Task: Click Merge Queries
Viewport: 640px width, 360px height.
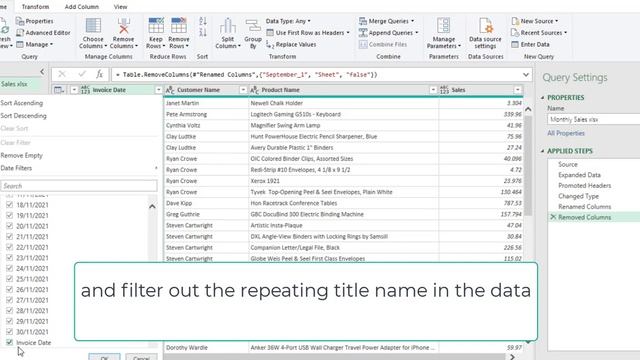Action: (x=387, y=21)
